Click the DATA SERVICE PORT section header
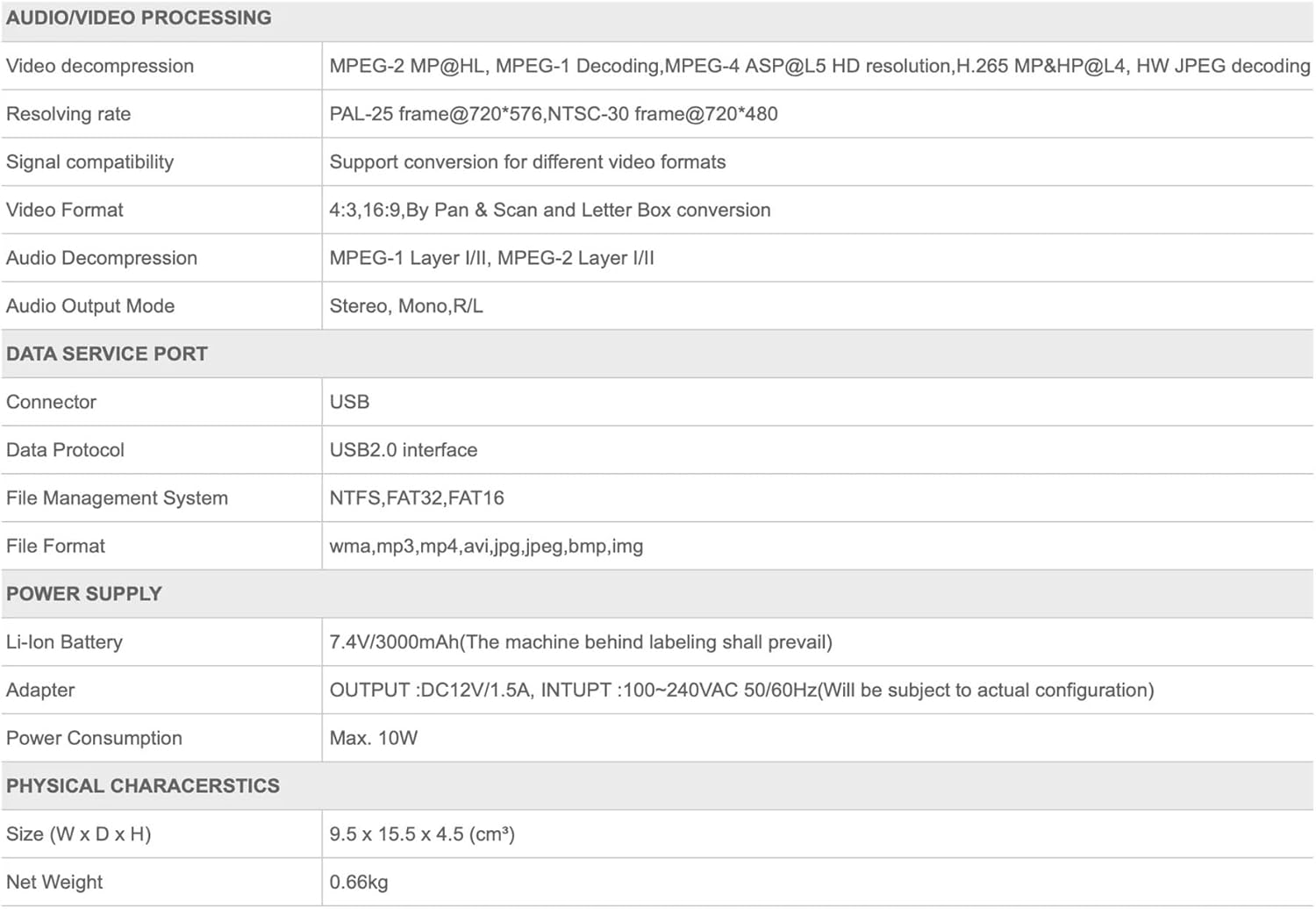The image size is (1316, 909). point(107,354)
